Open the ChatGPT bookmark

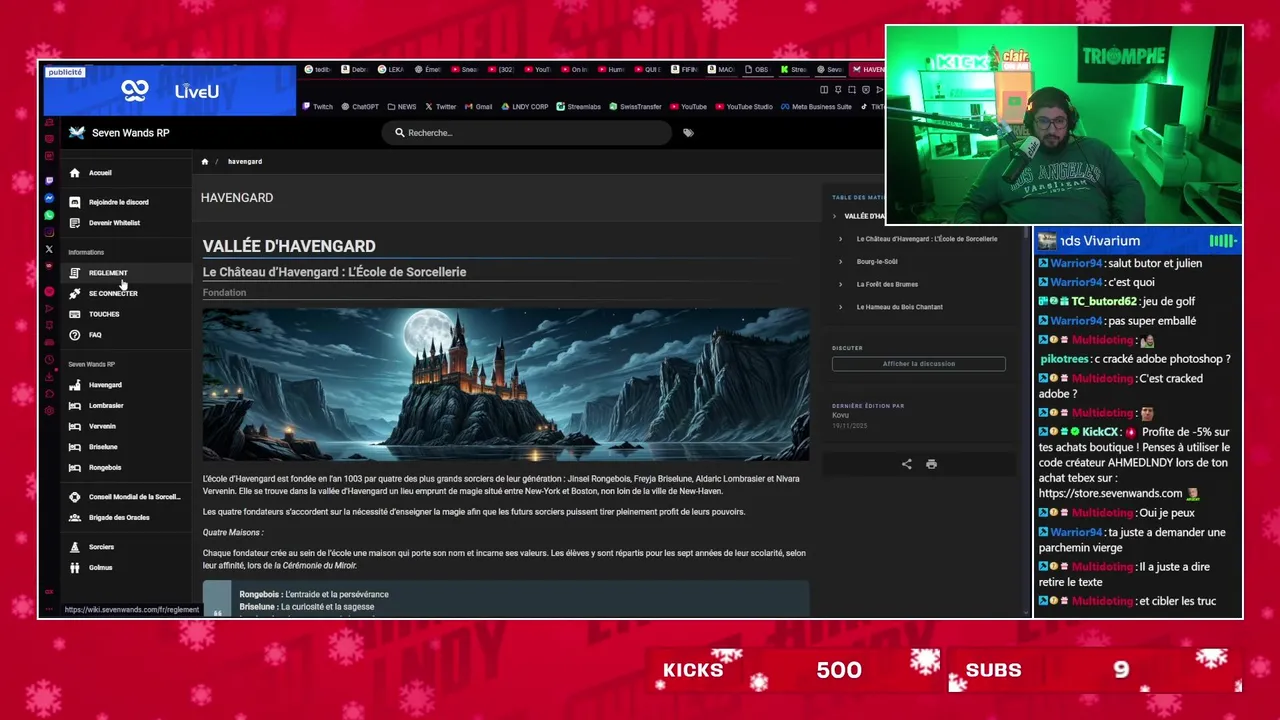click(x=360, y=107)
